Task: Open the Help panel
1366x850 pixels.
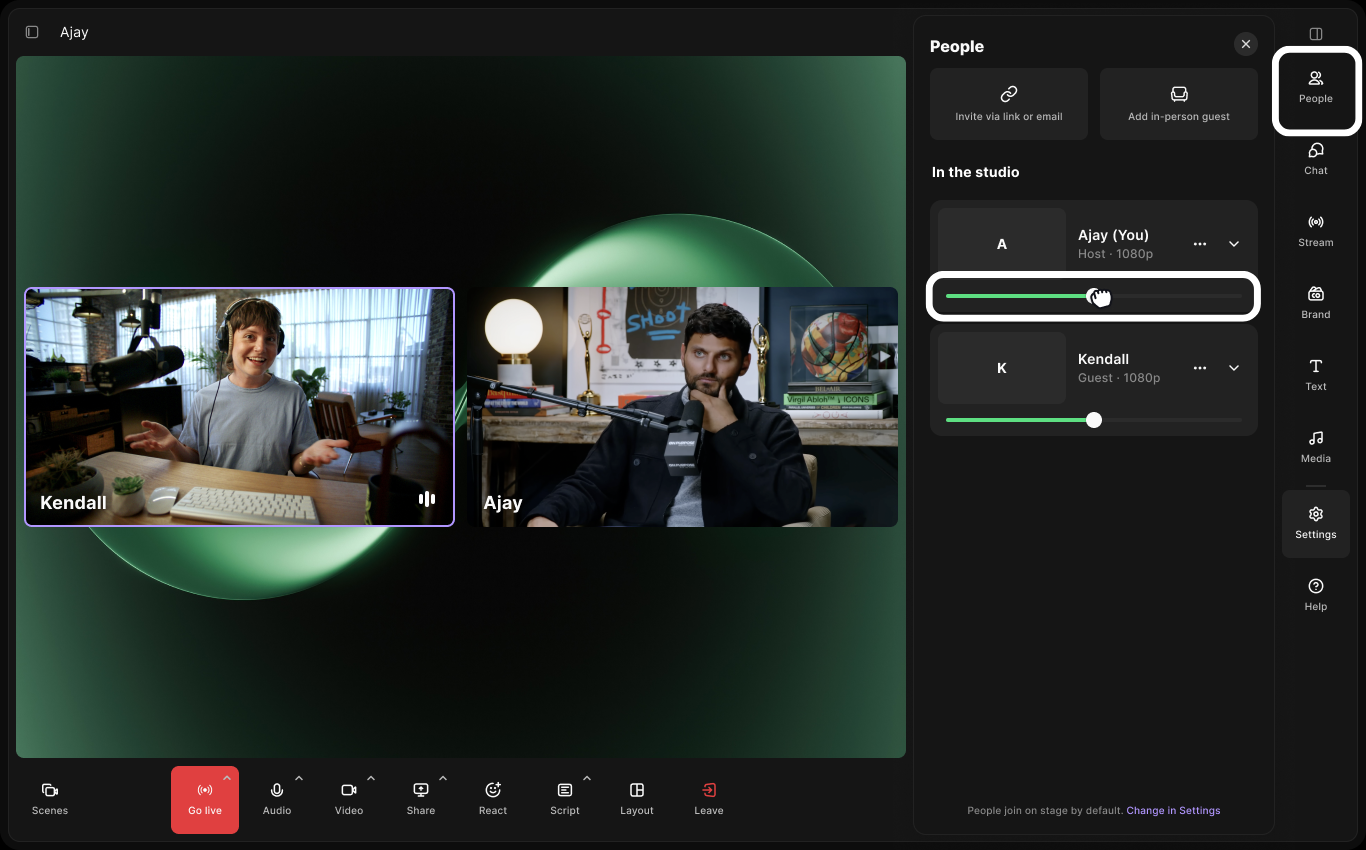Action: pos(1315,594)
